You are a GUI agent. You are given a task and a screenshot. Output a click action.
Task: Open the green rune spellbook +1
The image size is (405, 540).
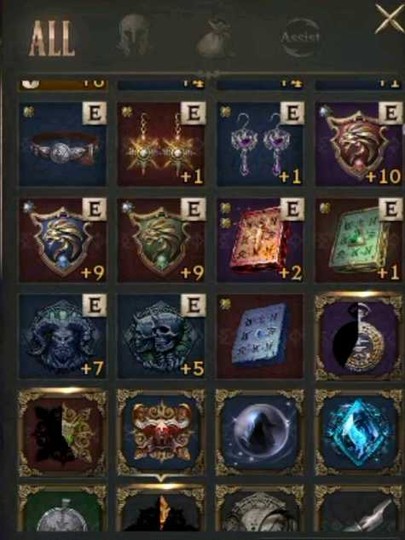[359, 240]
